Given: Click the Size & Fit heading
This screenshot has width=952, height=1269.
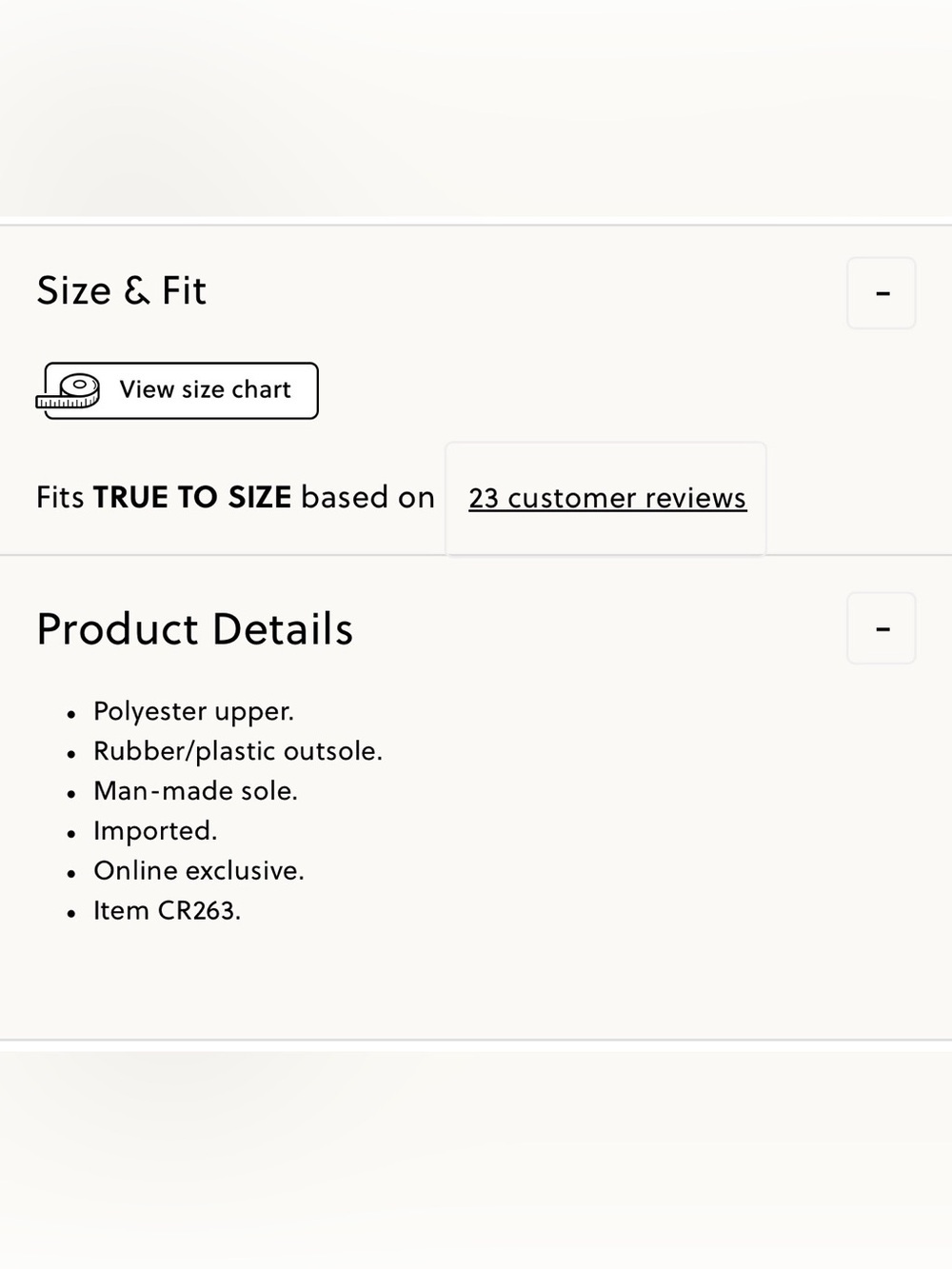Looking at the screenshot, I should click(x=122, y=290).
